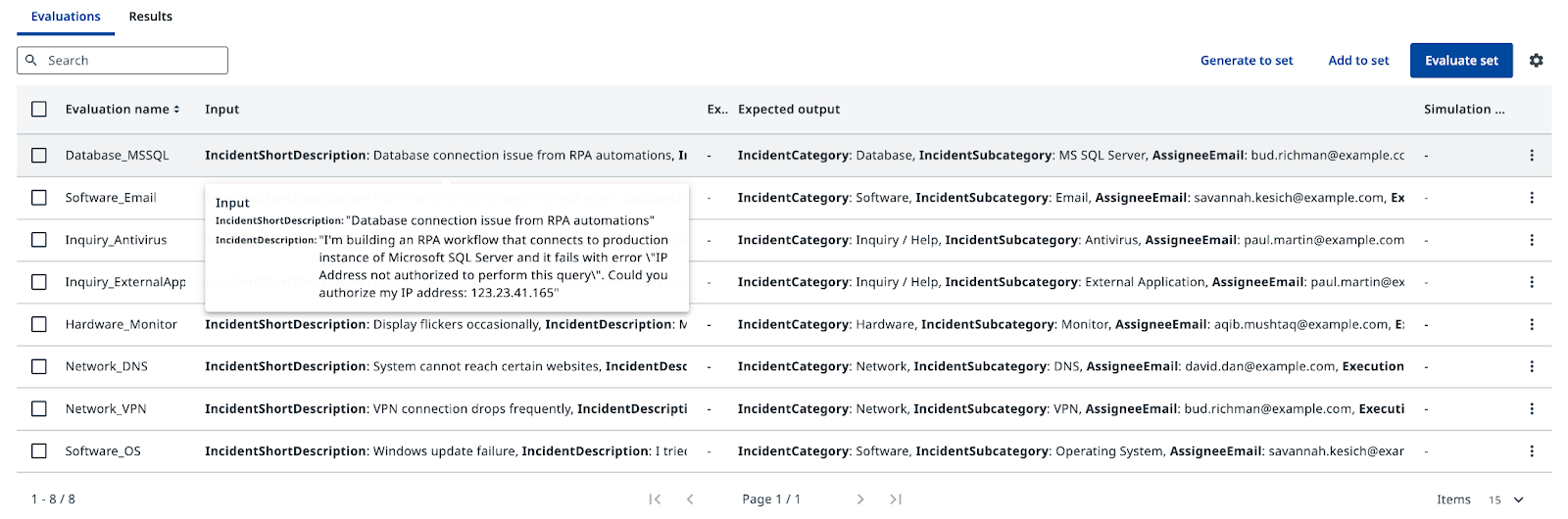Click the System cannot reach certain websites input
The image size is (1568, 519).
(446, 366)
